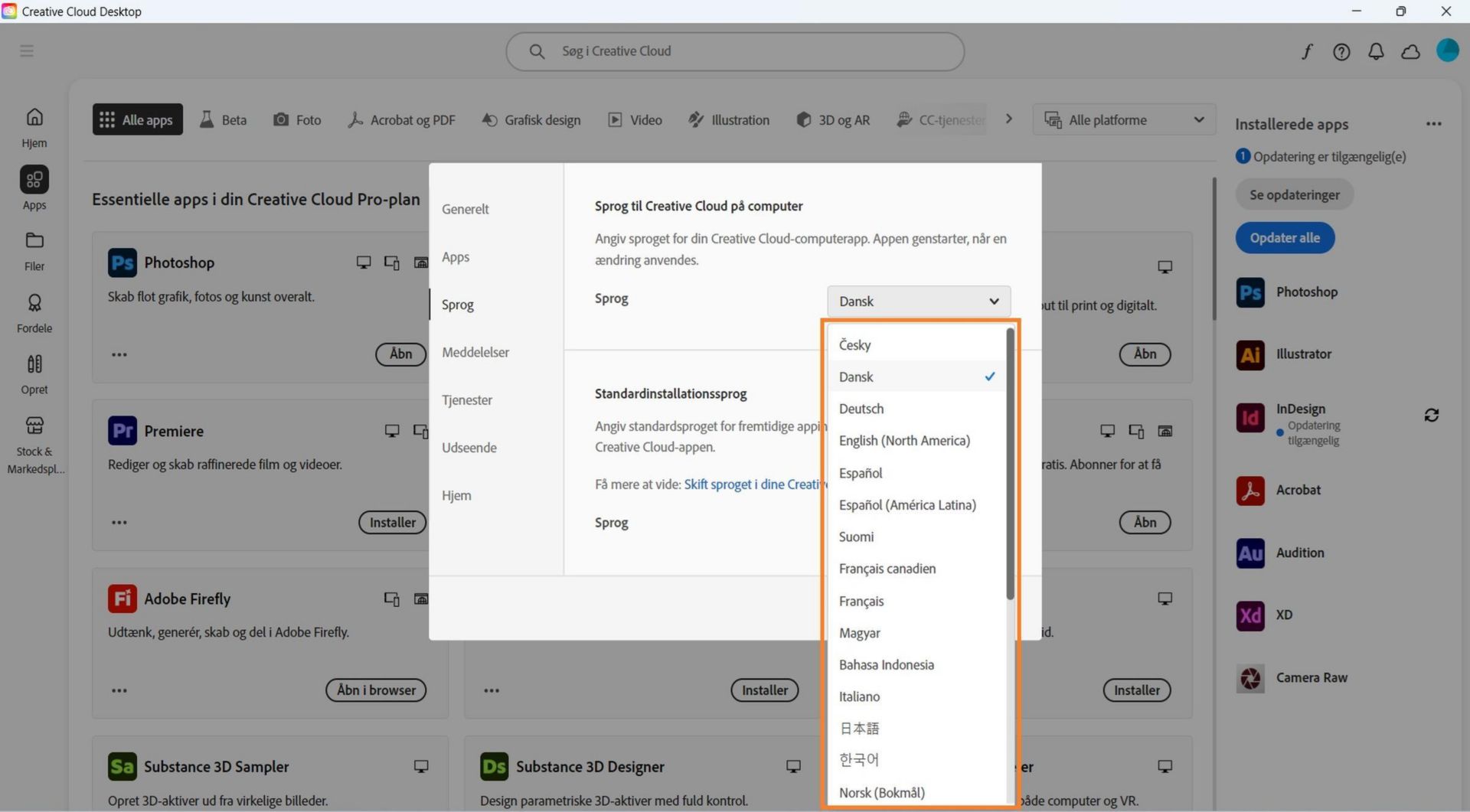Switch to Acrobat og PDF tab
Screen dimensions: 1470x812
(401, 120)
